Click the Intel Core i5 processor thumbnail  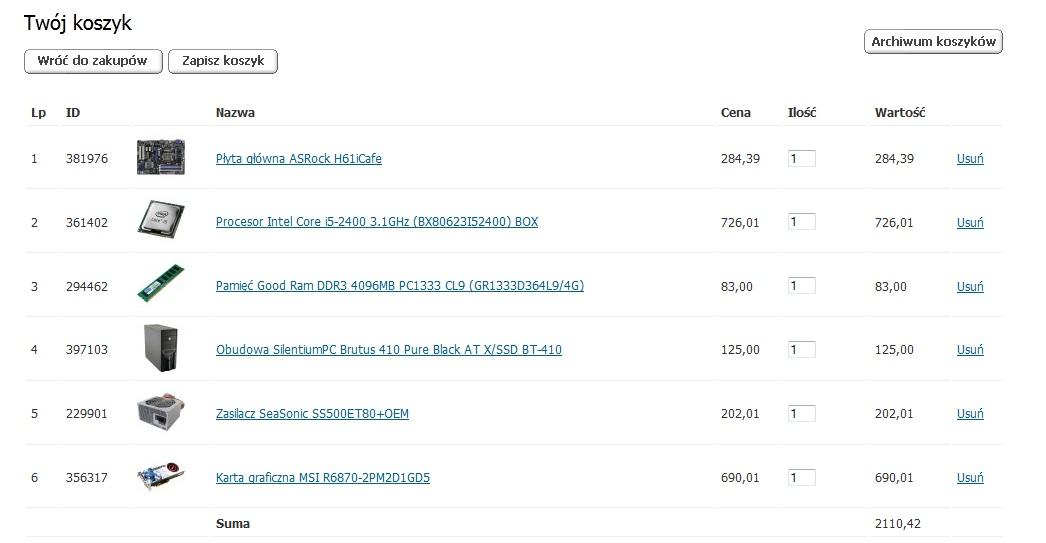[161, 219]
